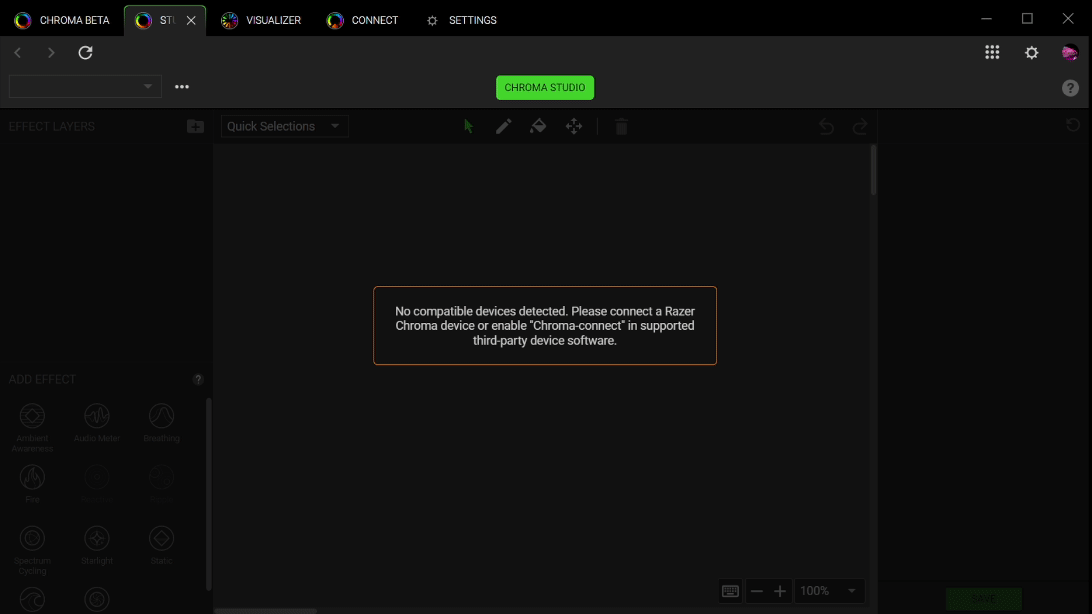Click the canvas vertical scrollbar
This screenshot has height=614, width=1092.
(x=873, y=170)
